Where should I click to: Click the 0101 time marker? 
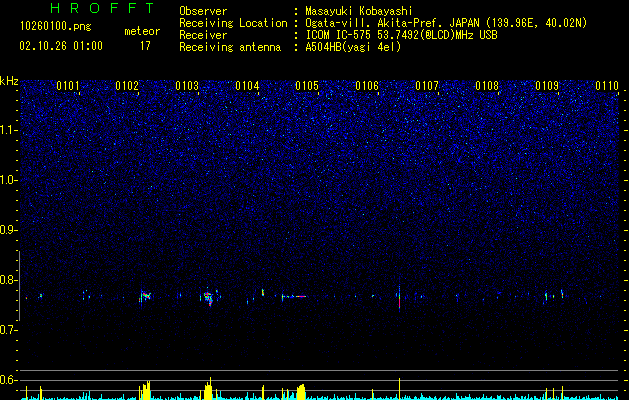[x=68, y=86]
